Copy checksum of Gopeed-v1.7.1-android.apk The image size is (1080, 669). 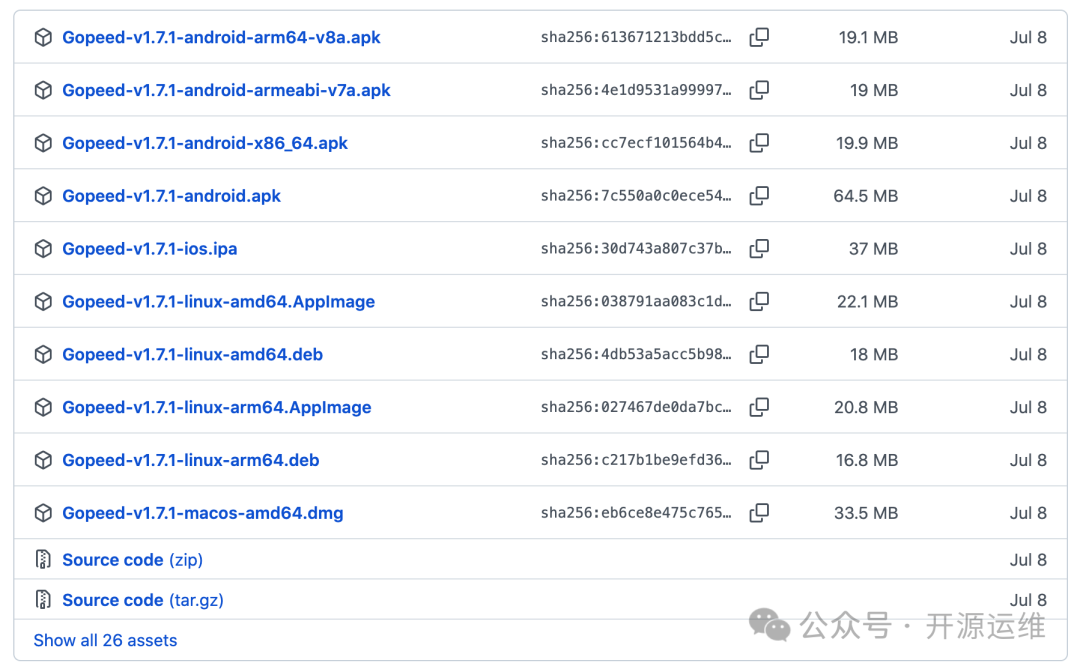759,196
